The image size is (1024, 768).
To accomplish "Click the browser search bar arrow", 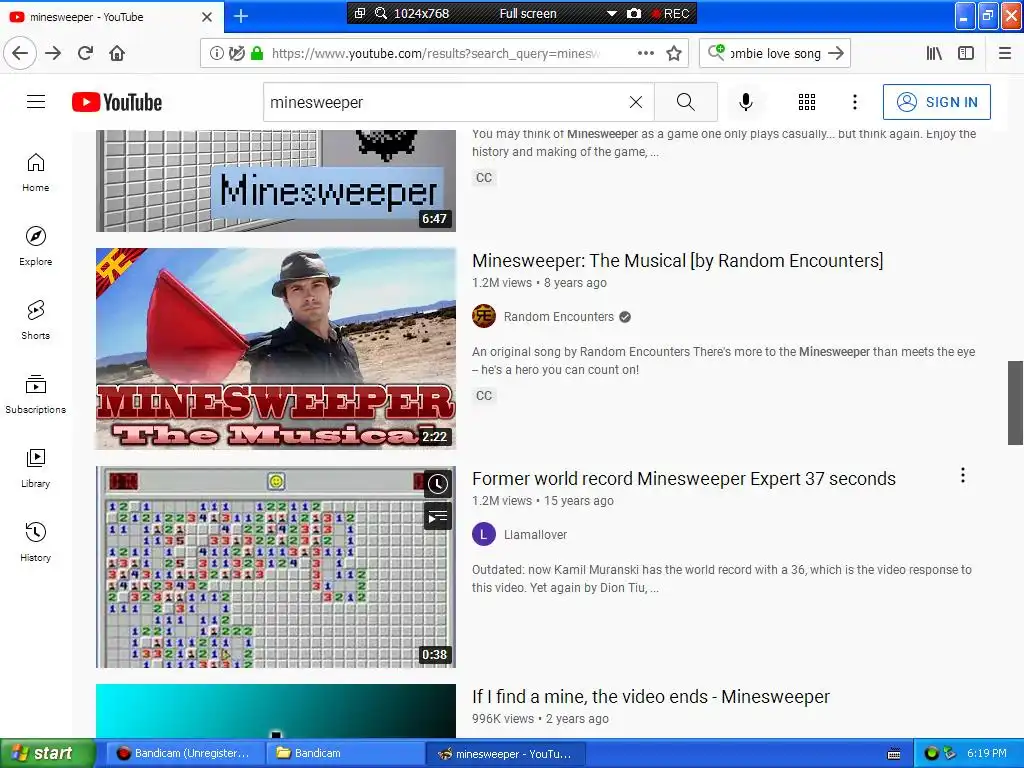I will [x=836, y=53].
